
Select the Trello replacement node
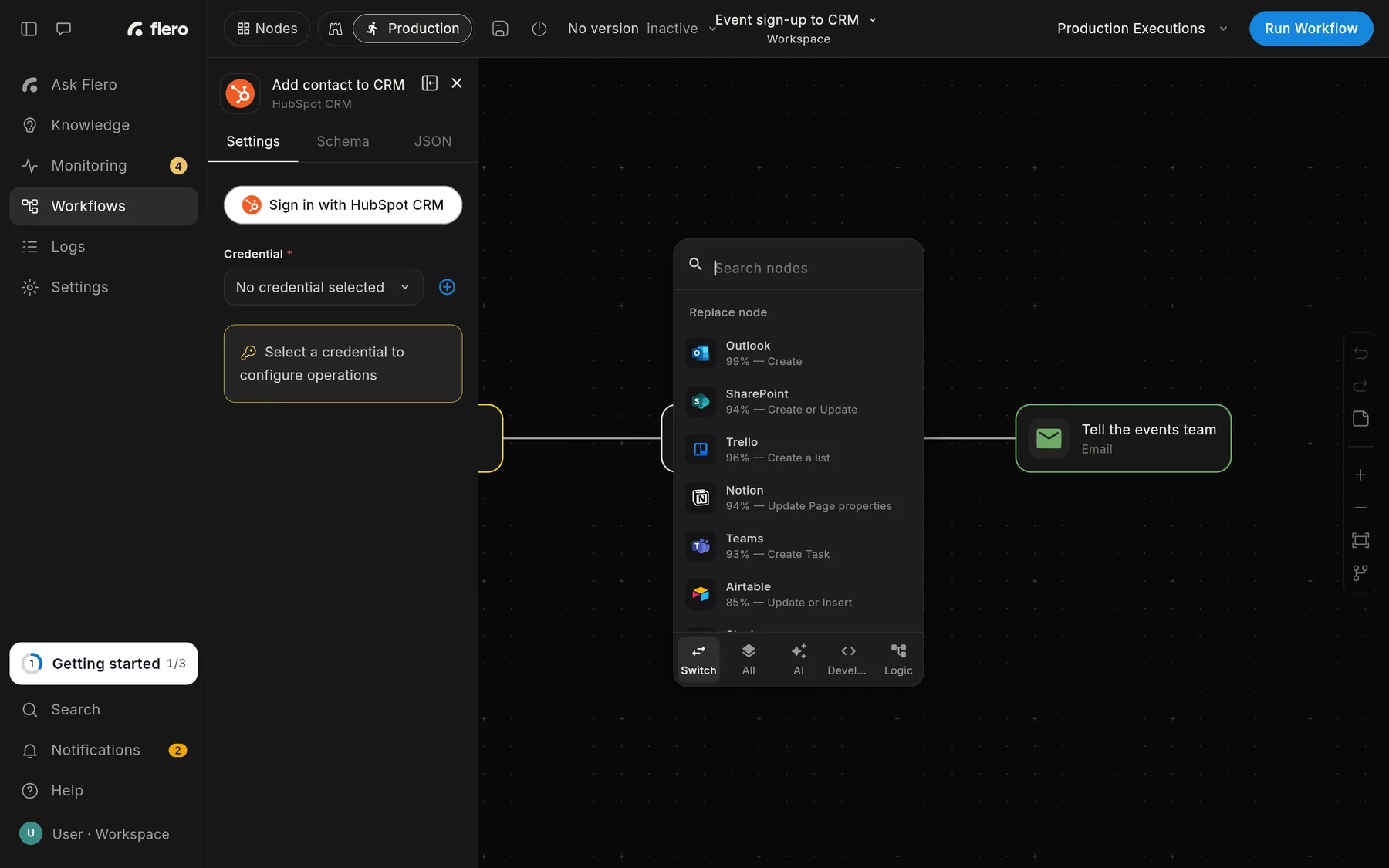(798, 450)
